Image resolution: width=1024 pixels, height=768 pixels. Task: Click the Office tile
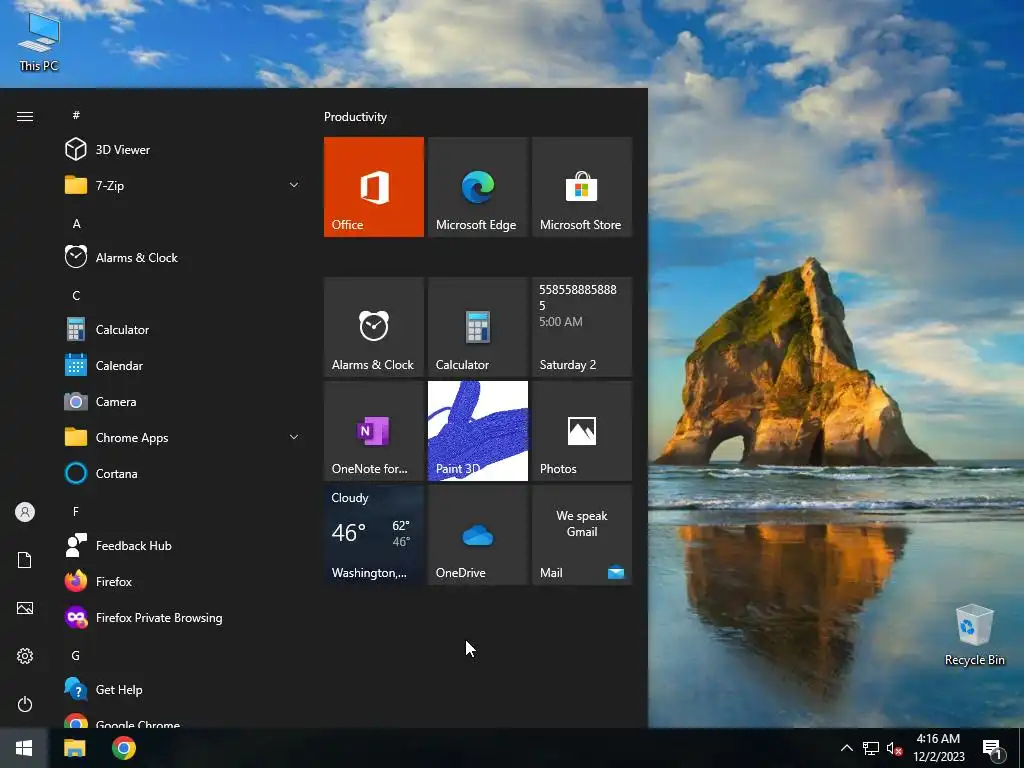pyautogui.click(x=374, y=187)
